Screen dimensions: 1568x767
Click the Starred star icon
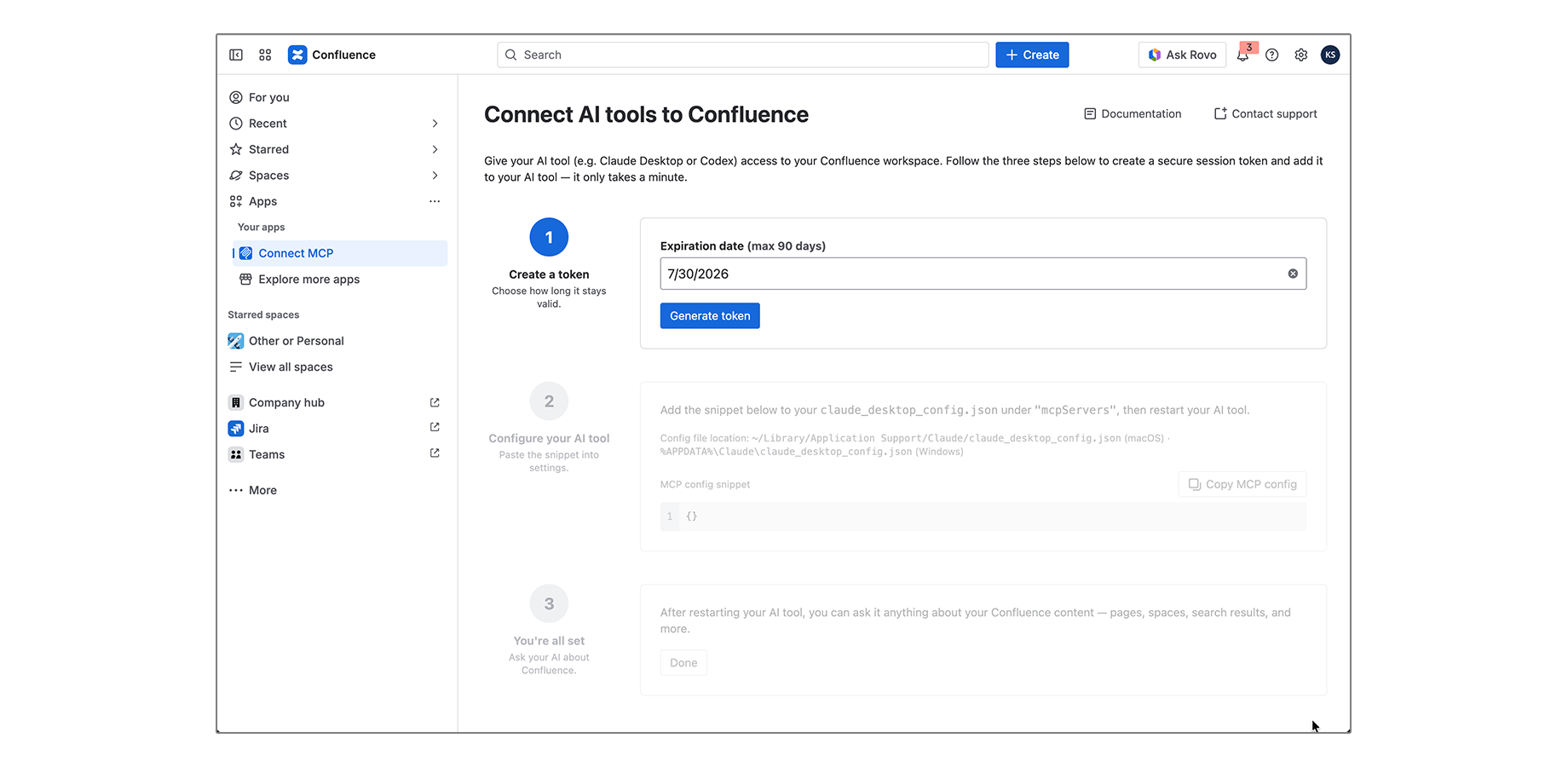236,149
